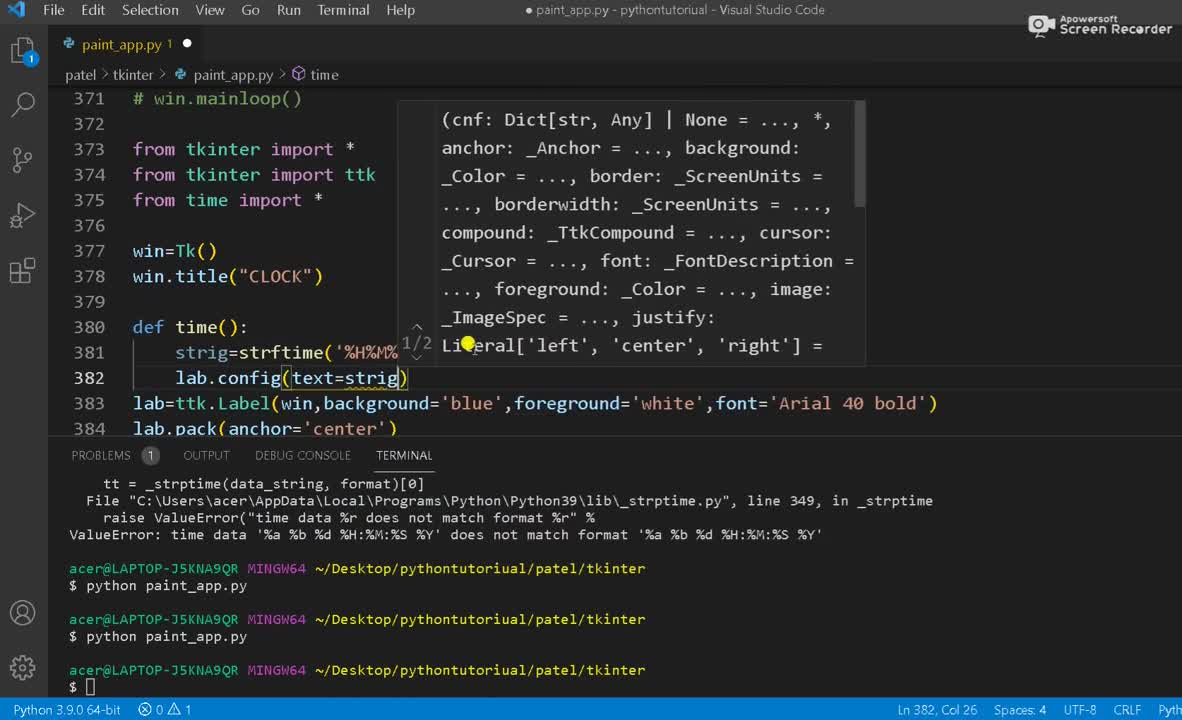
Task: Open the Help menu
Action: tap(400, 10)
